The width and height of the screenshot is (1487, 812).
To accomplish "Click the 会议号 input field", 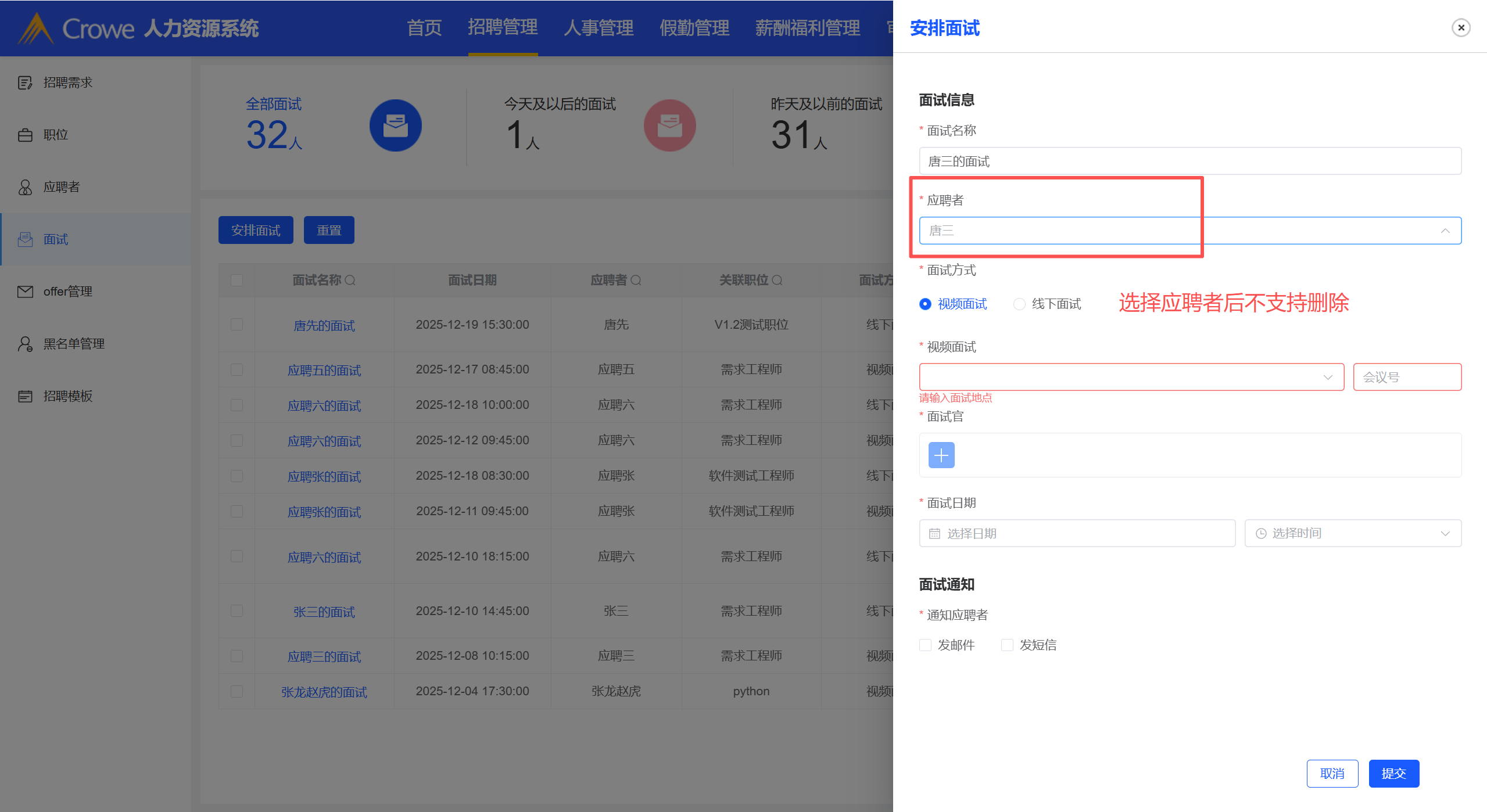I will [x=1406, y=377].
